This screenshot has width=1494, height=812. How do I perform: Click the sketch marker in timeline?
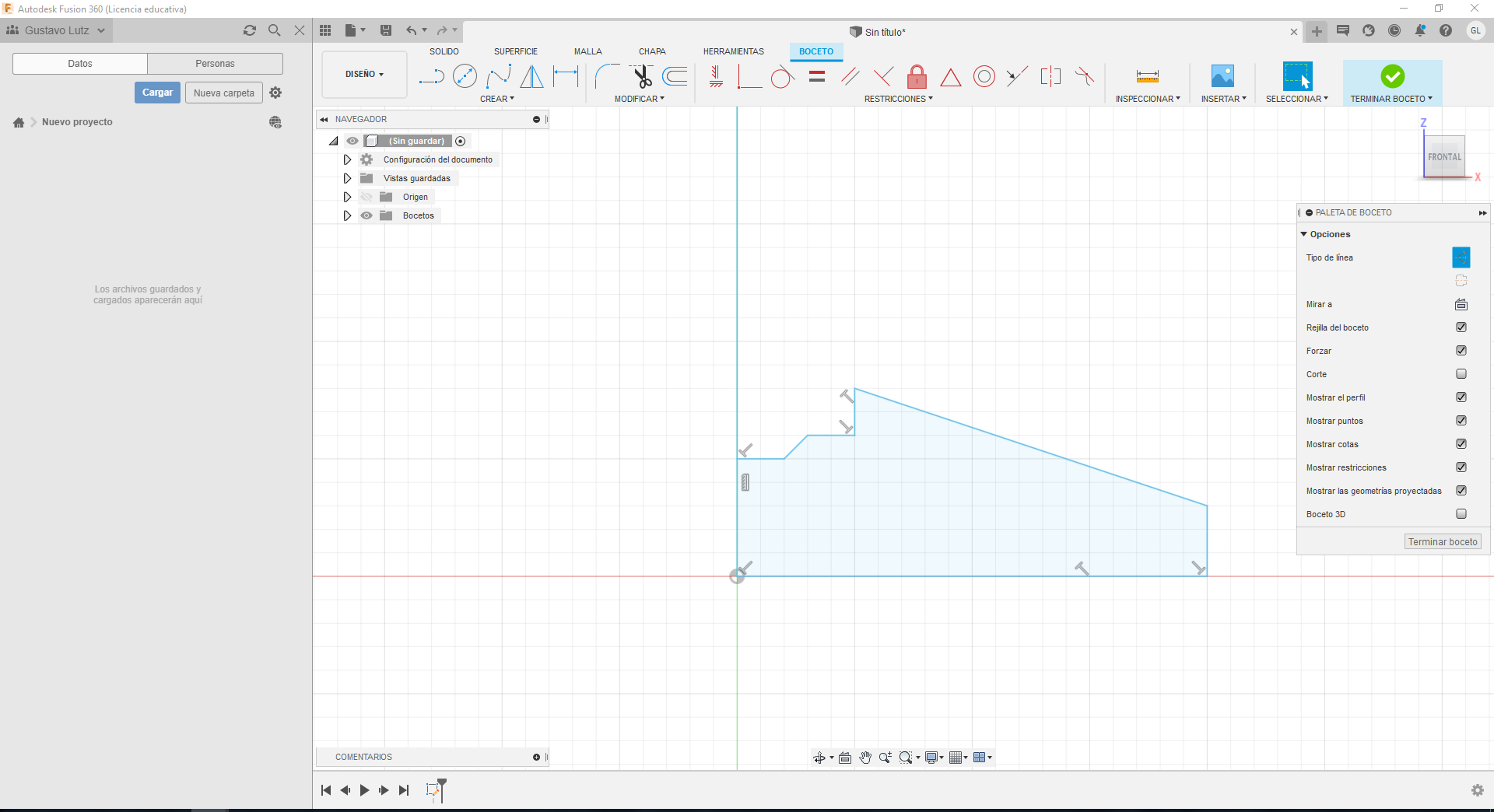point(434,790)
